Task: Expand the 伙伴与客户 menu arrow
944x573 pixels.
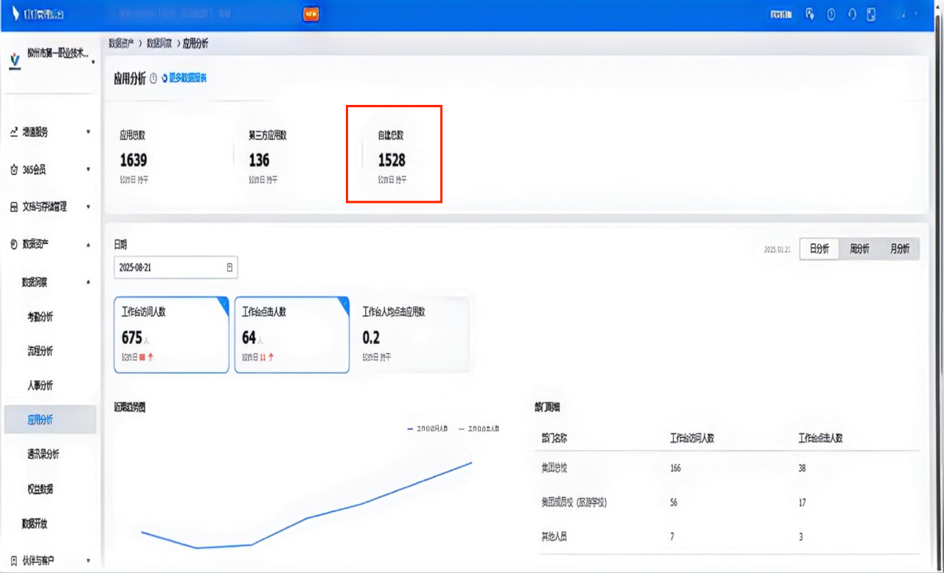Action: pyautogui.click(x=88, y=560)
